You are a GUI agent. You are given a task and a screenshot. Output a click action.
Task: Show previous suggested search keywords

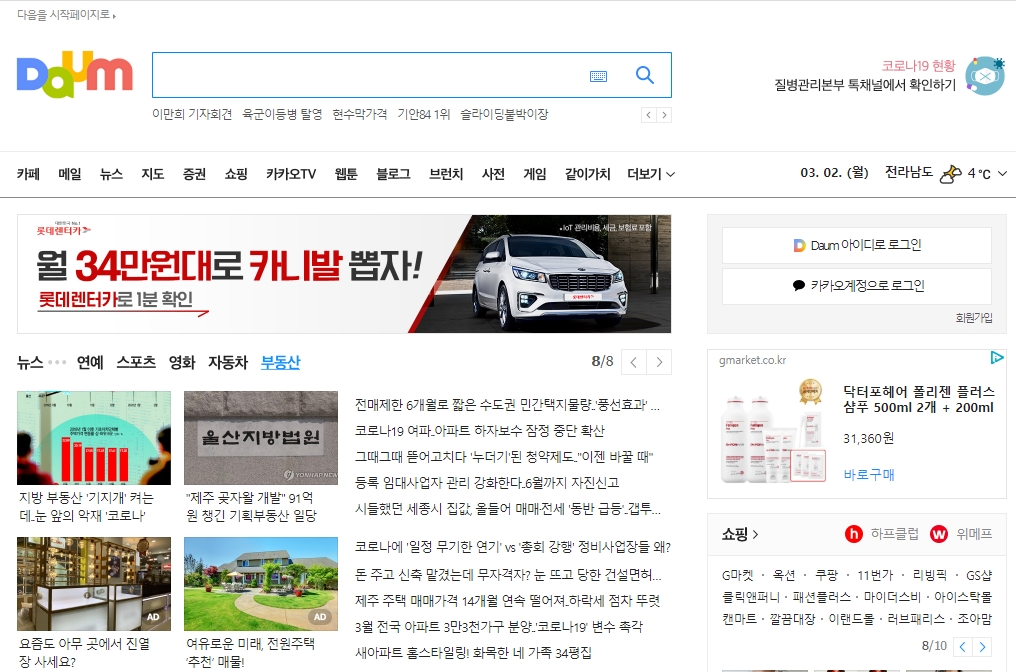[x=649, y=115]
